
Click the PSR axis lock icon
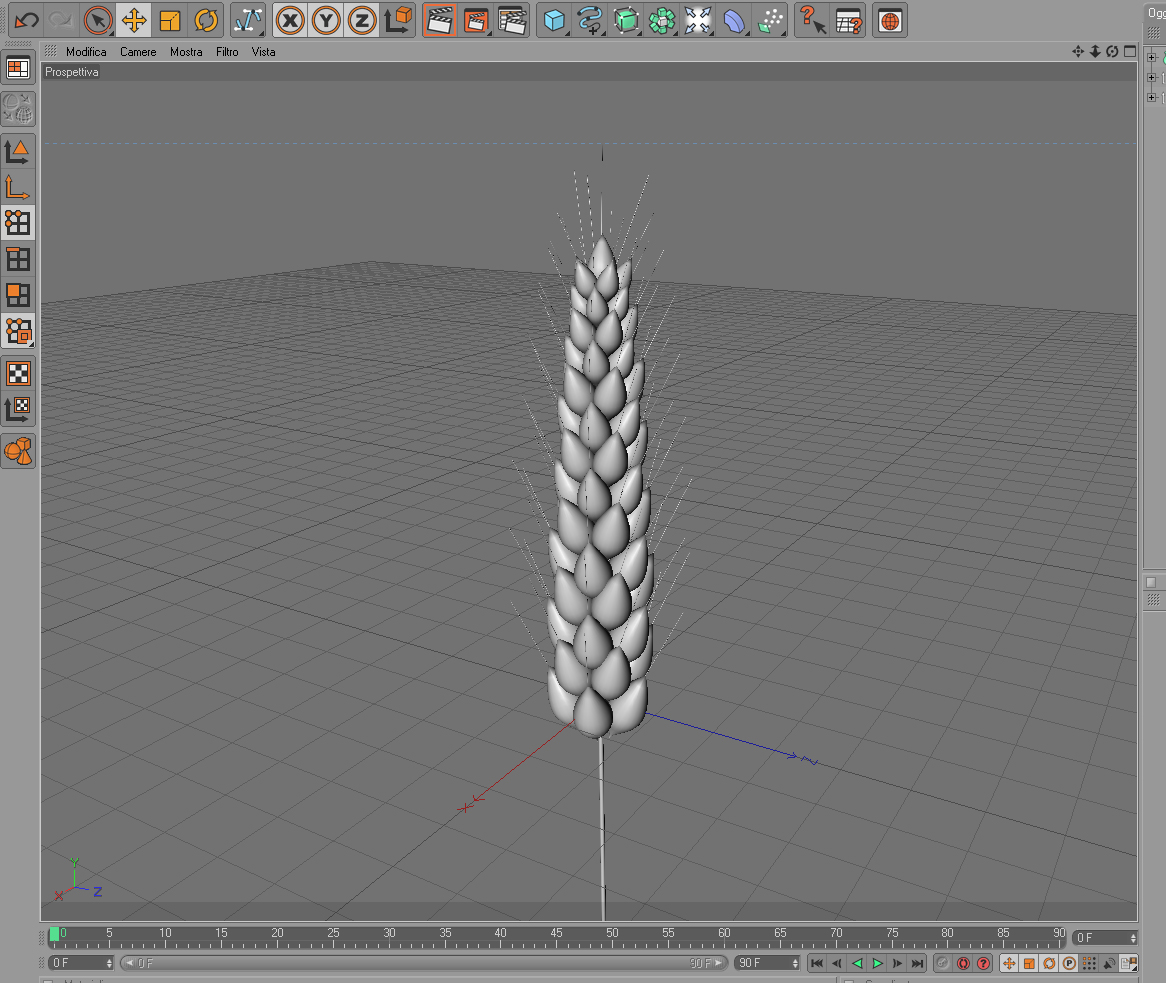[x=248, y=20]
